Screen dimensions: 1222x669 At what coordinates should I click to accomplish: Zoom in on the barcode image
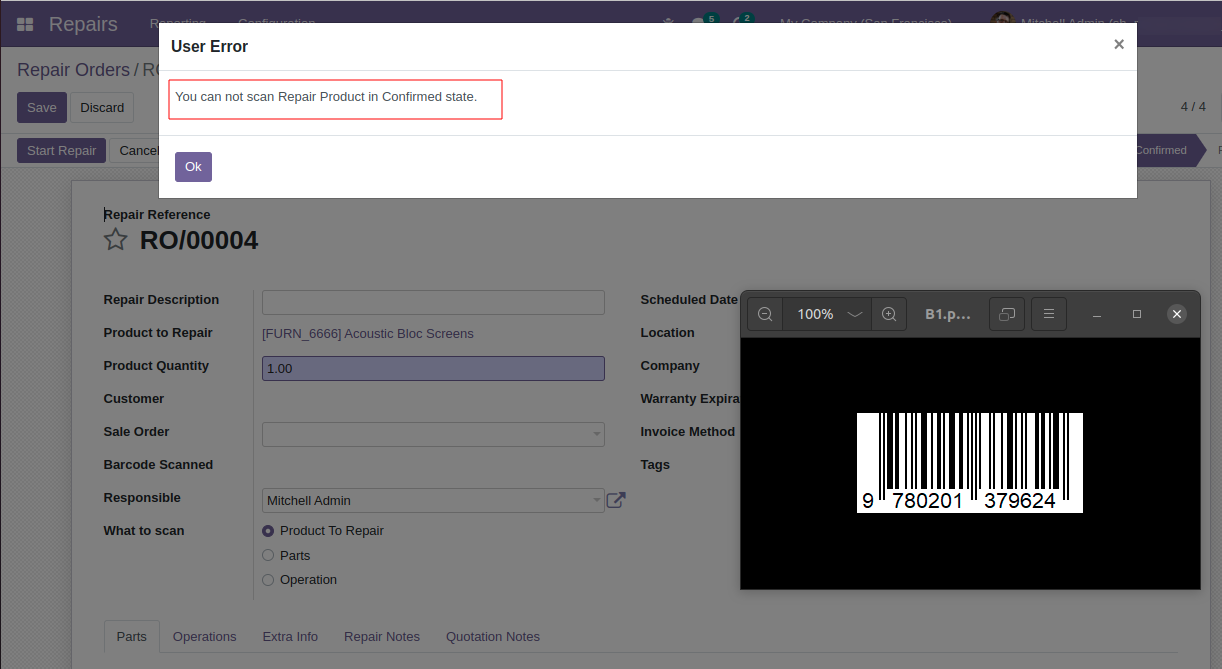click(x=889, y=314)
